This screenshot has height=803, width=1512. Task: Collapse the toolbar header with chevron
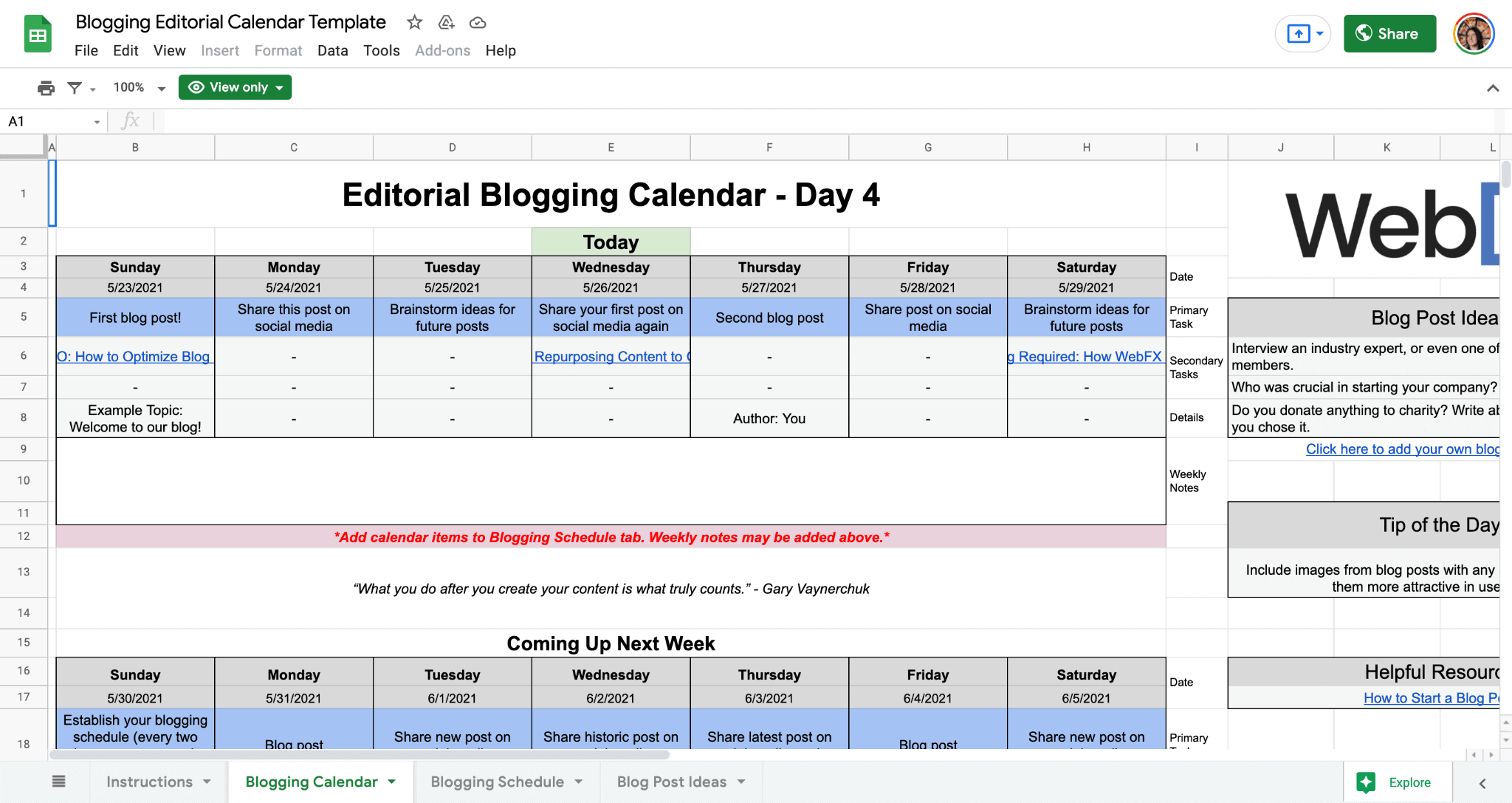pyautogui.click(x=1492, y=88)
